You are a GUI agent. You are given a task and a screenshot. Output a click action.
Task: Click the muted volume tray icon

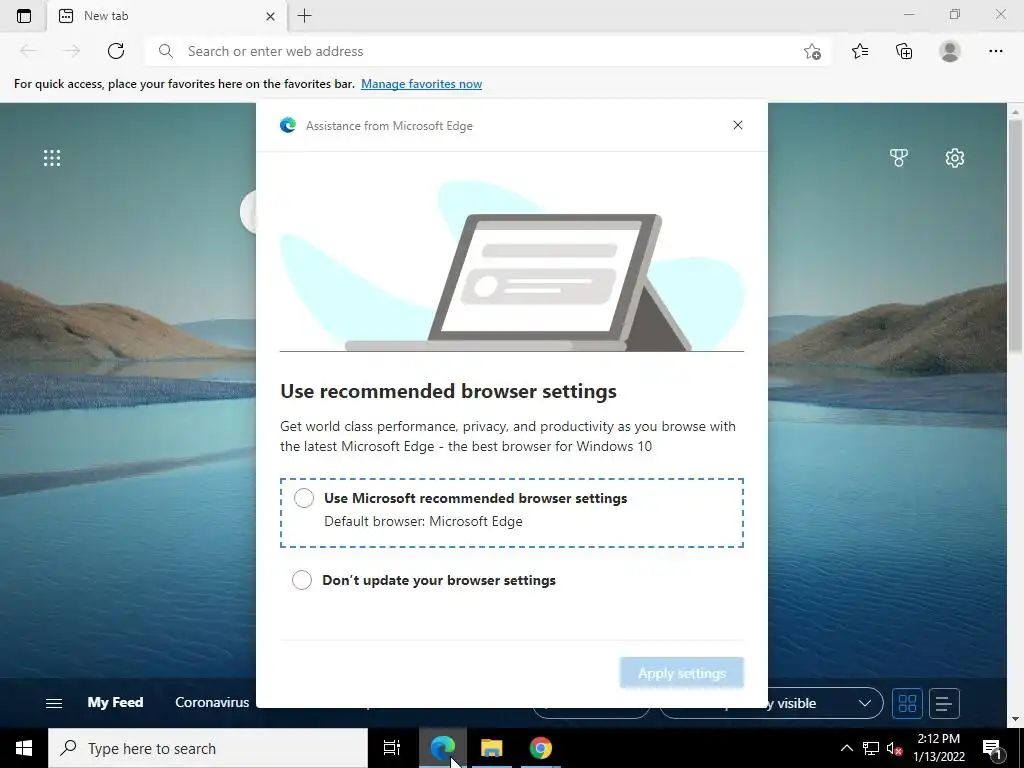(895, 748)
